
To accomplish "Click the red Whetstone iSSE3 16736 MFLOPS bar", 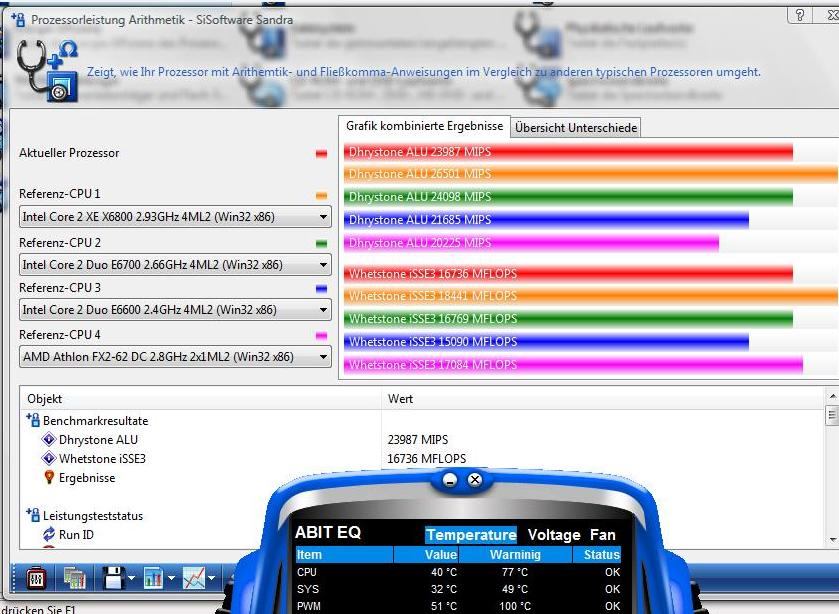I will tap(568, 274).
